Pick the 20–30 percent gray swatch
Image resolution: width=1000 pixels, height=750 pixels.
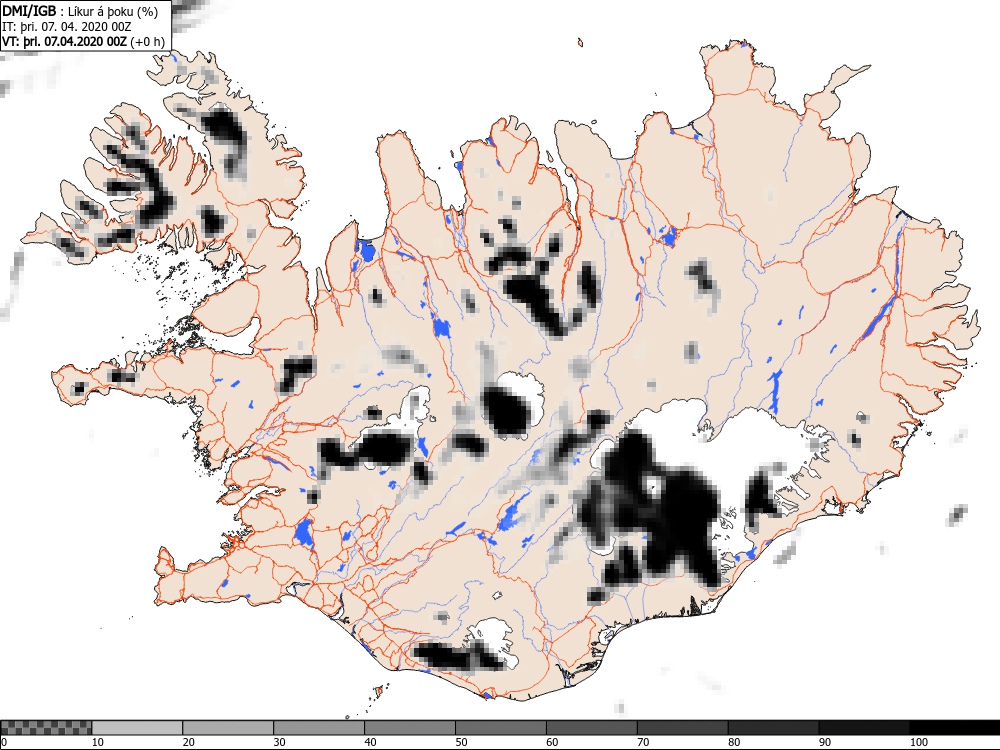pos(228,728)
